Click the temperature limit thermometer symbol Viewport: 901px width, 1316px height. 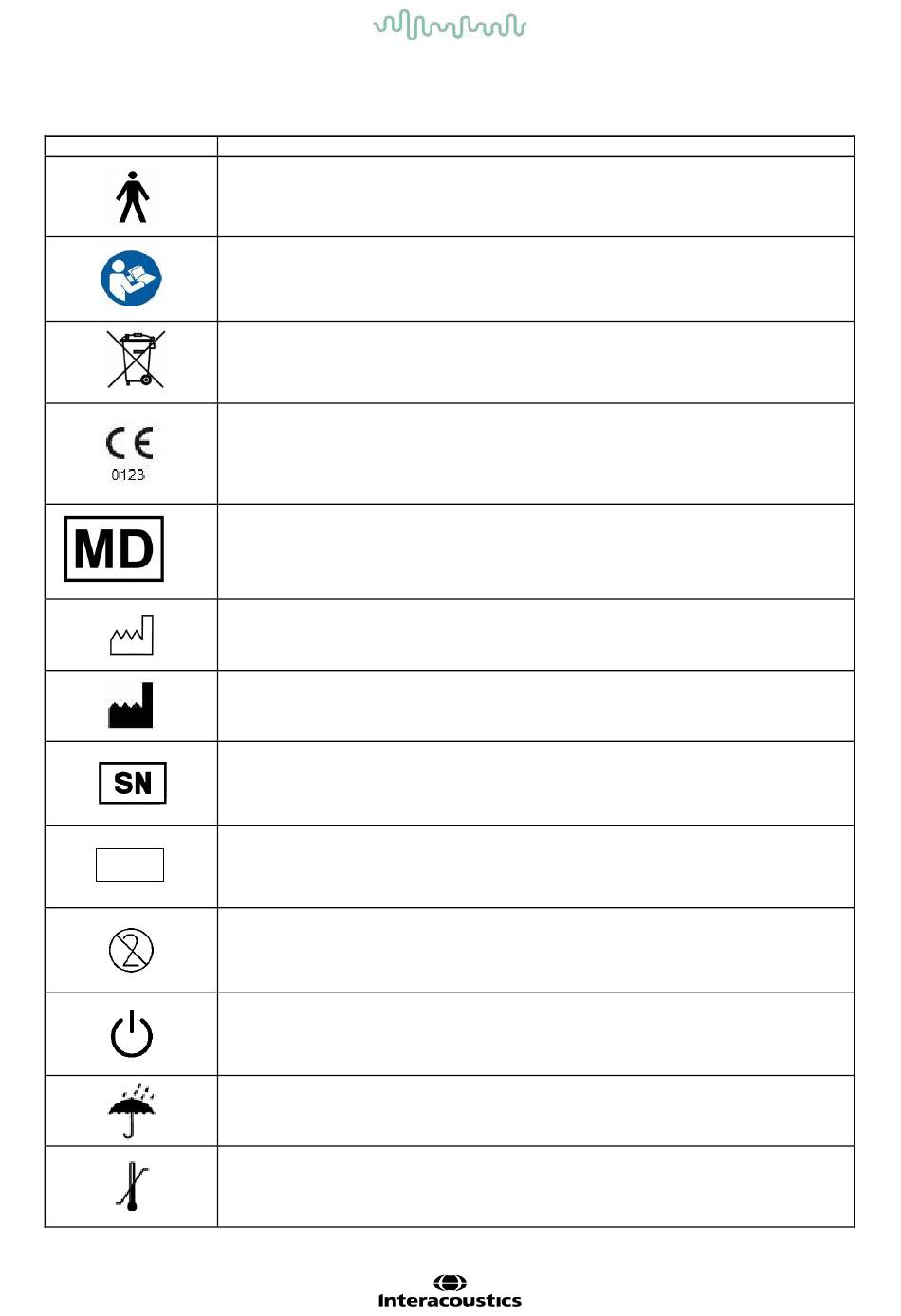(132, 1186)
